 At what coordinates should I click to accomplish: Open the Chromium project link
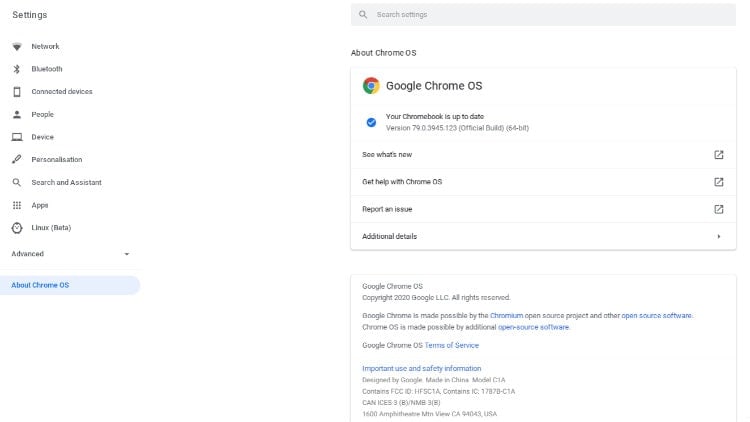(506, 316)
